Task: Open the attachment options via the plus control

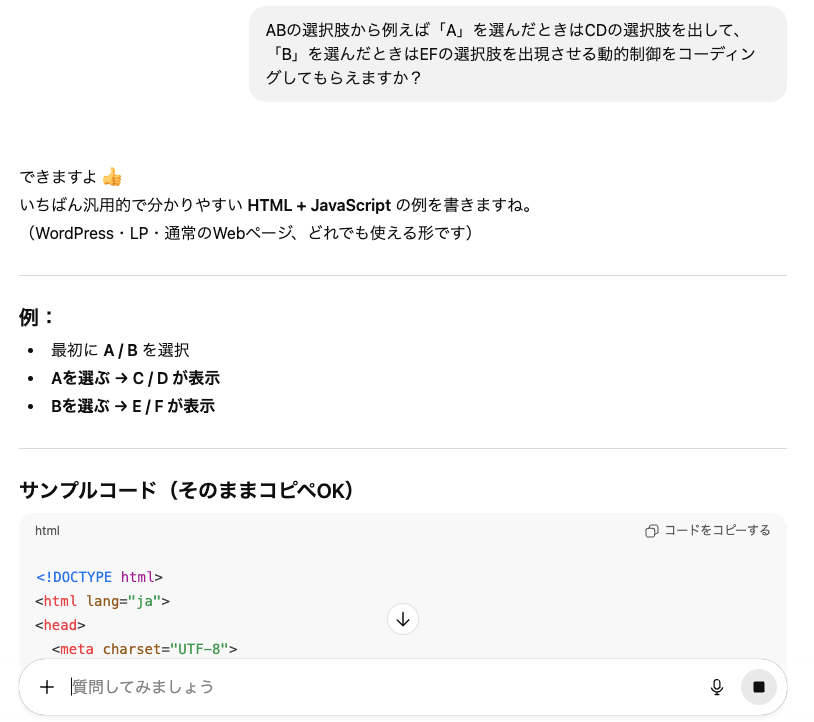Action: (x=47, y=687)
